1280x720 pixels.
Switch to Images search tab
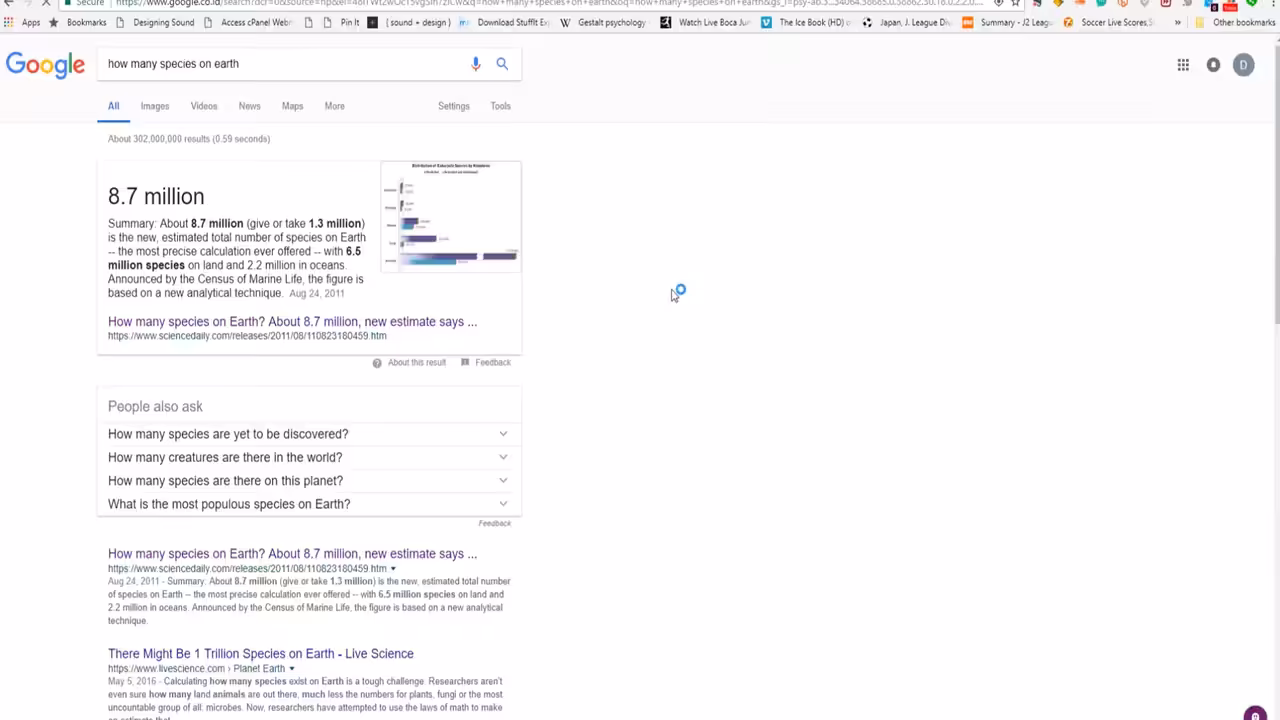click(x=155, y=106)
